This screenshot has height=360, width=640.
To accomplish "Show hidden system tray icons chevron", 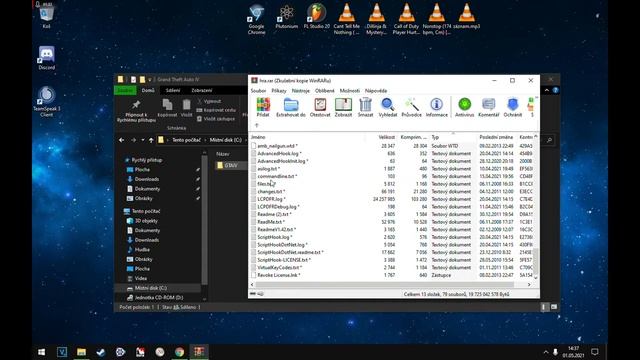I will [x=546, y=352].
